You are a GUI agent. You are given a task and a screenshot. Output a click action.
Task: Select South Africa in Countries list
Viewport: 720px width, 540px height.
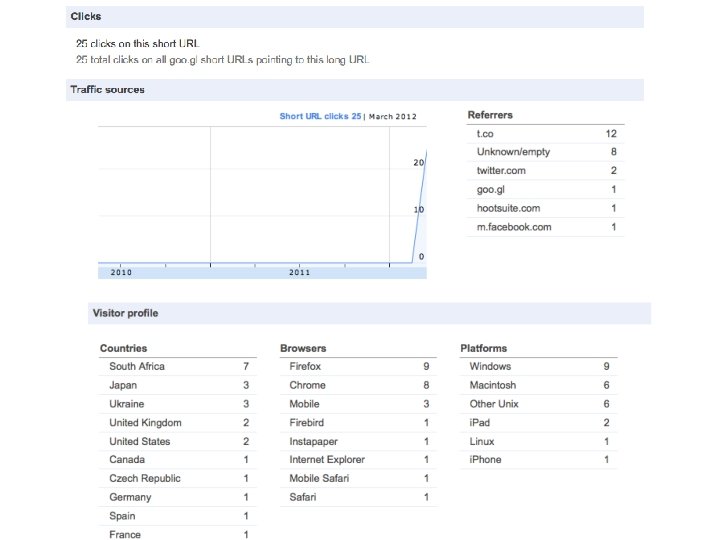(137, 367)
